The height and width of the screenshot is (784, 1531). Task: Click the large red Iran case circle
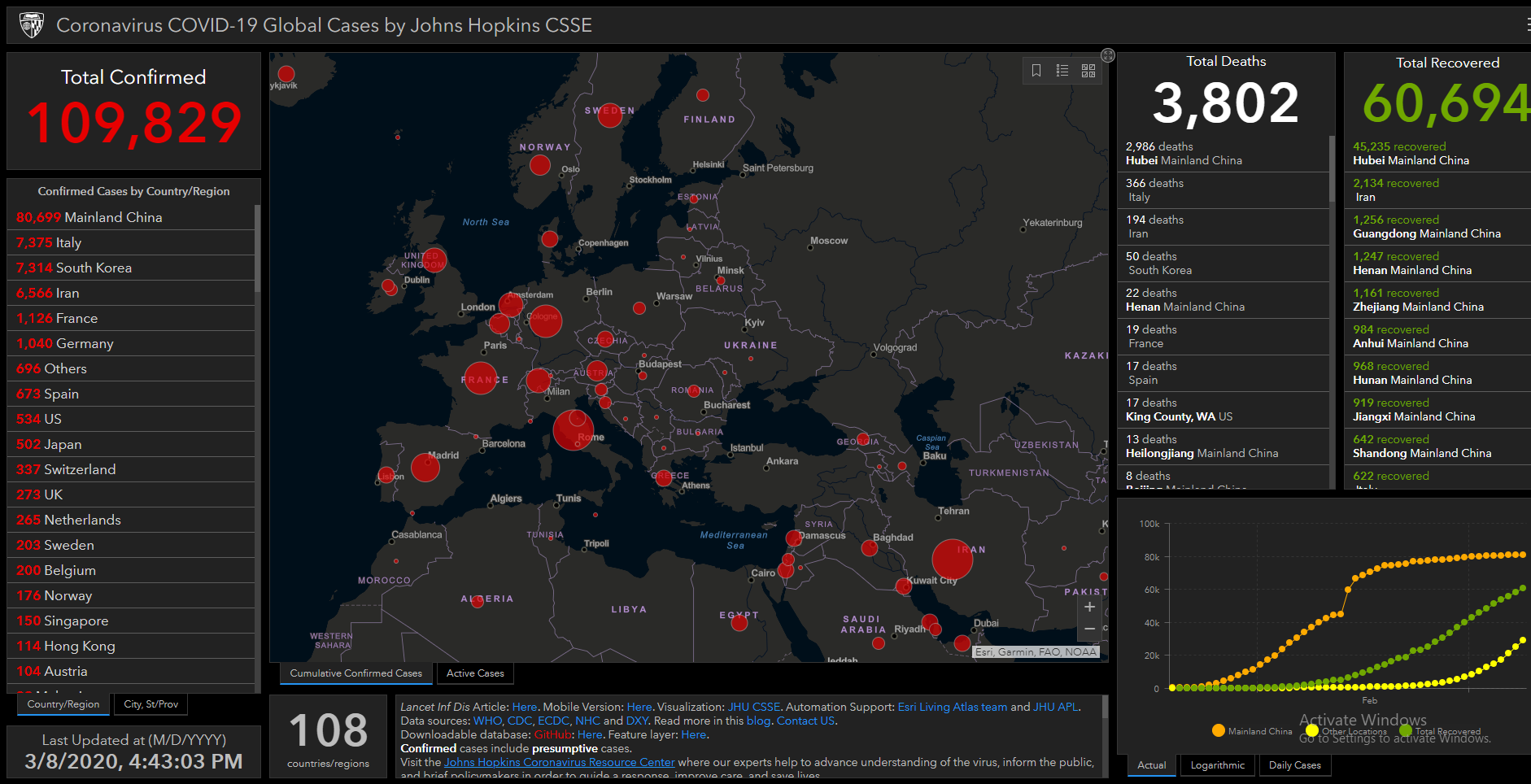pos(952,559)
